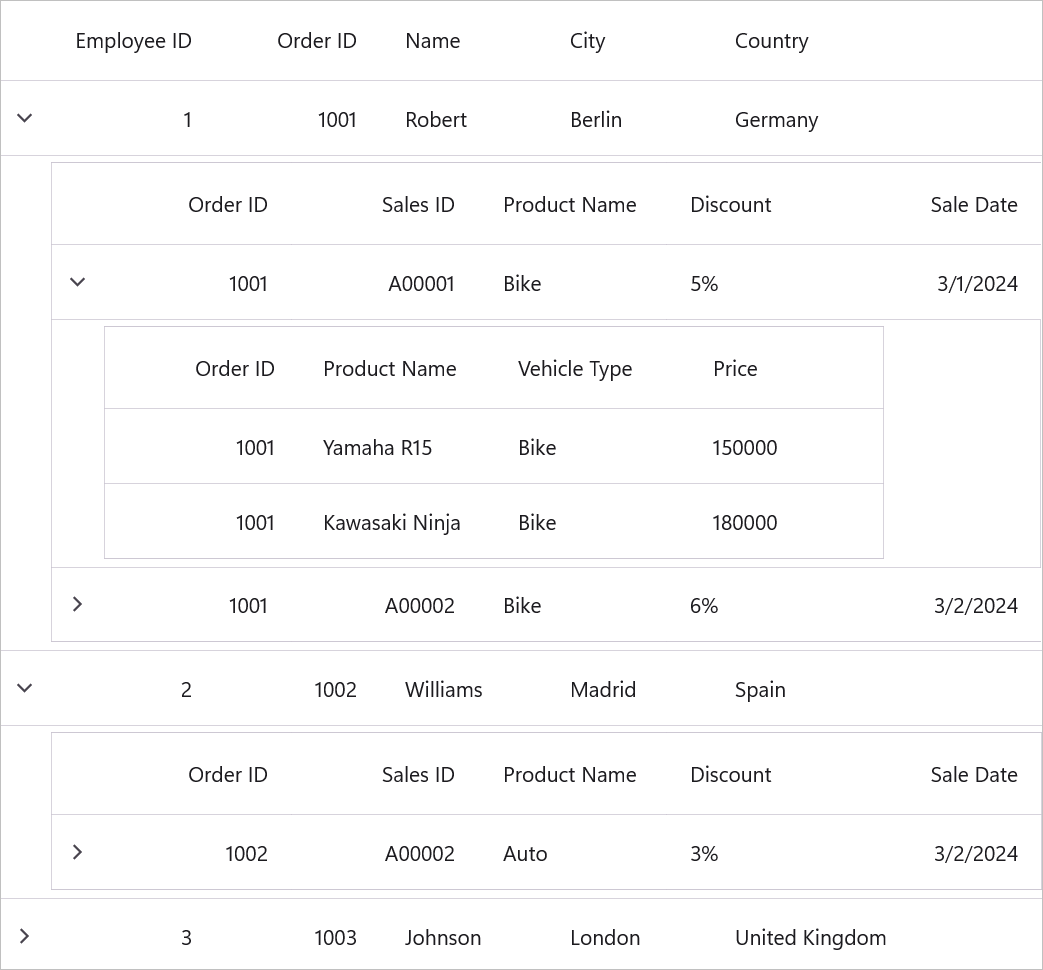Collapse the Robert employee row
Screen dimensions: 1043x970
pos(25,118)
